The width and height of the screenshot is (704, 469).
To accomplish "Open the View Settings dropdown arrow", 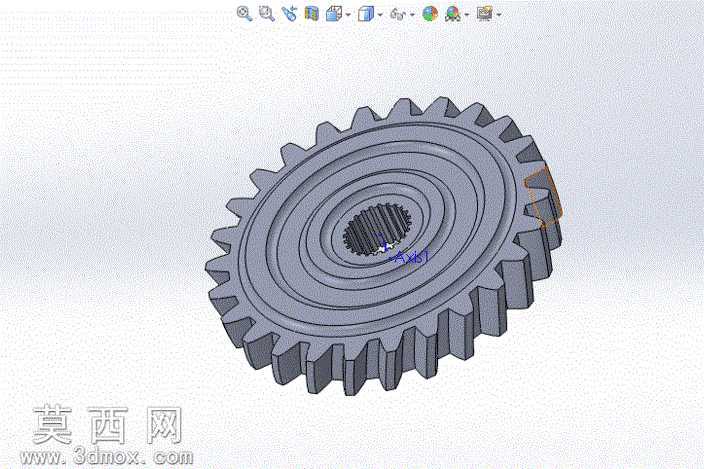I will pos(499,15).
